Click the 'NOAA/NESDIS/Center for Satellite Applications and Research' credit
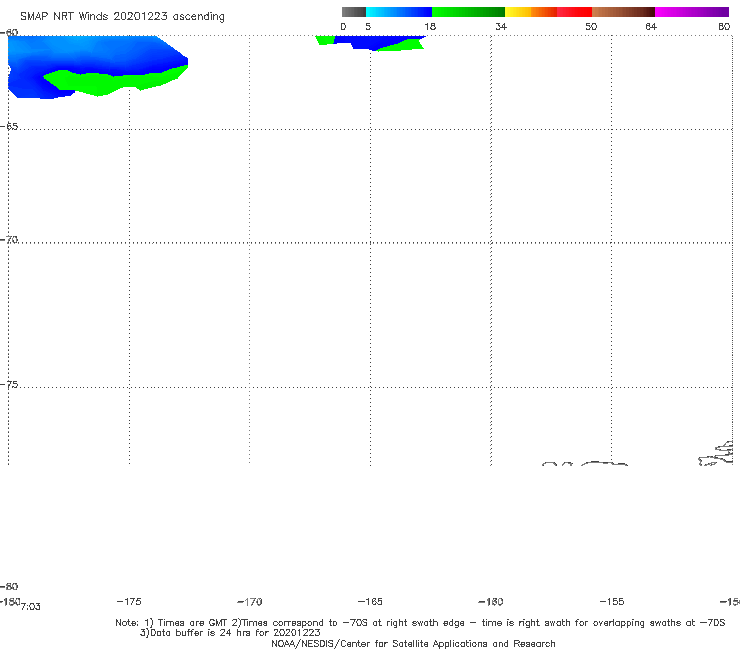The height and width of the screenshot is (650, 740). pyautogui.click(x=413, y=643)
